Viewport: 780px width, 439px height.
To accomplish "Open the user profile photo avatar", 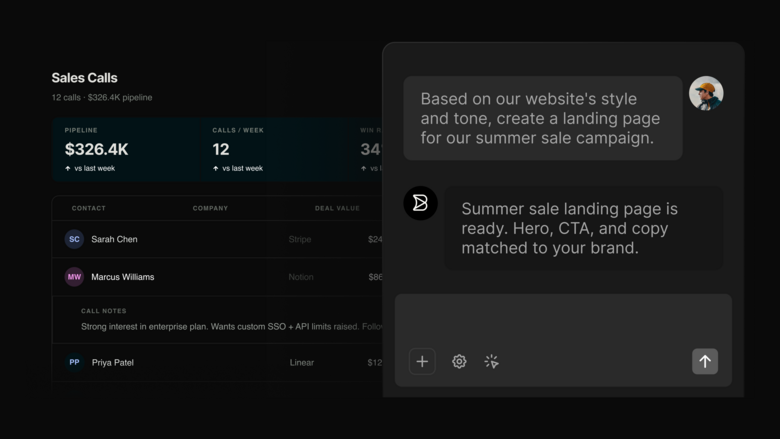I will (706, 93).
